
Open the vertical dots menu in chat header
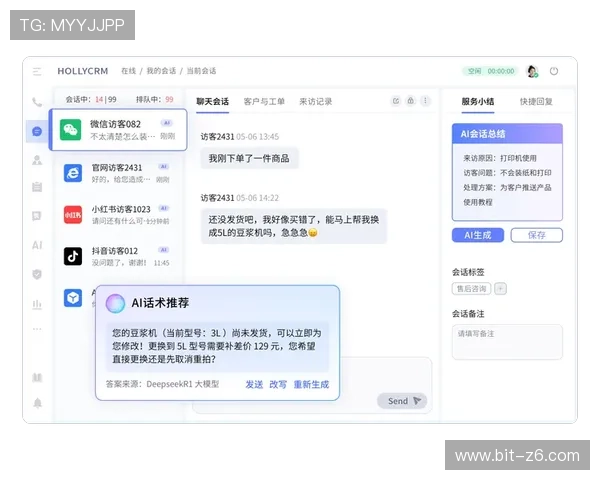click(425, 101)
